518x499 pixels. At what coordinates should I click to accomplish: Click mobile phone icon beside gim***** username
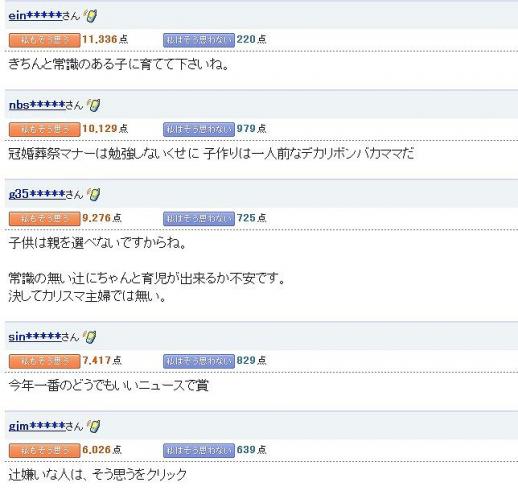click(x=93, y=426)
